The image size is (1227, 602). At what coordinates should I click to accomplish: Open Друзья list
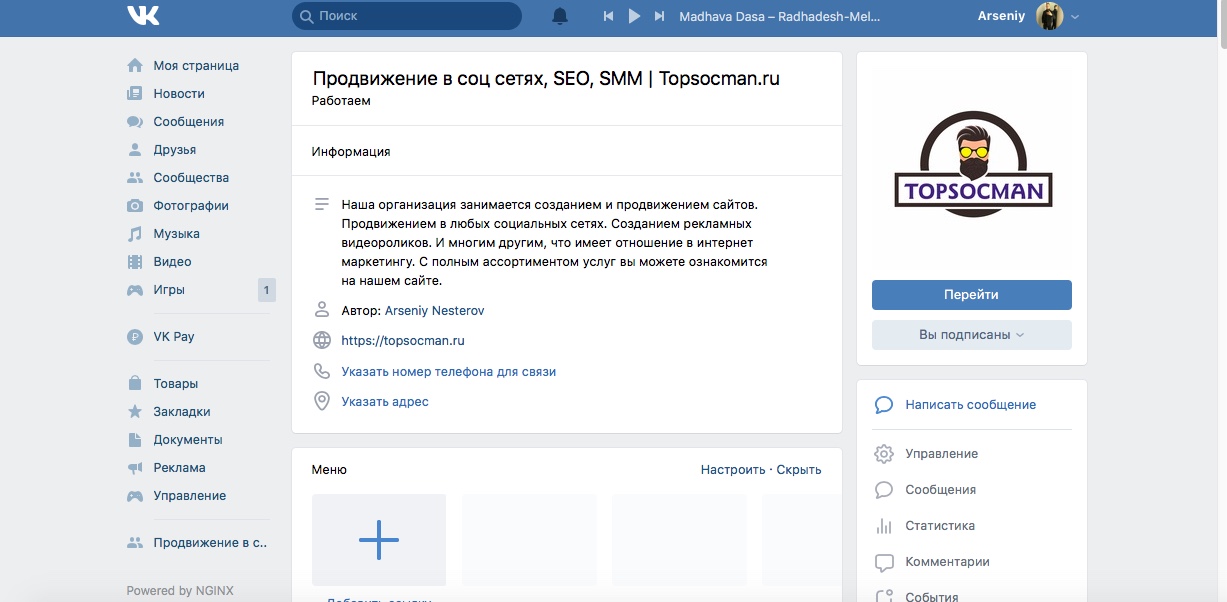click(175, 149)
